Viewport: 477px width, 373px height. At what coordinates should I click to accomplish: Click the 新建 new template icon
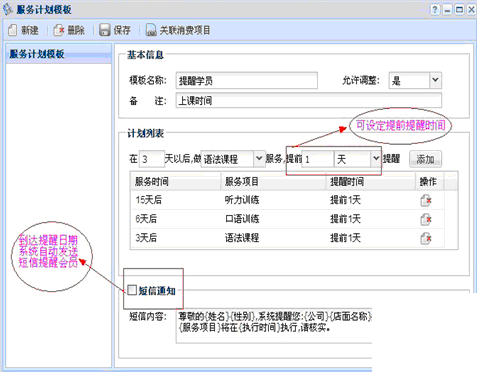point(13,30)
